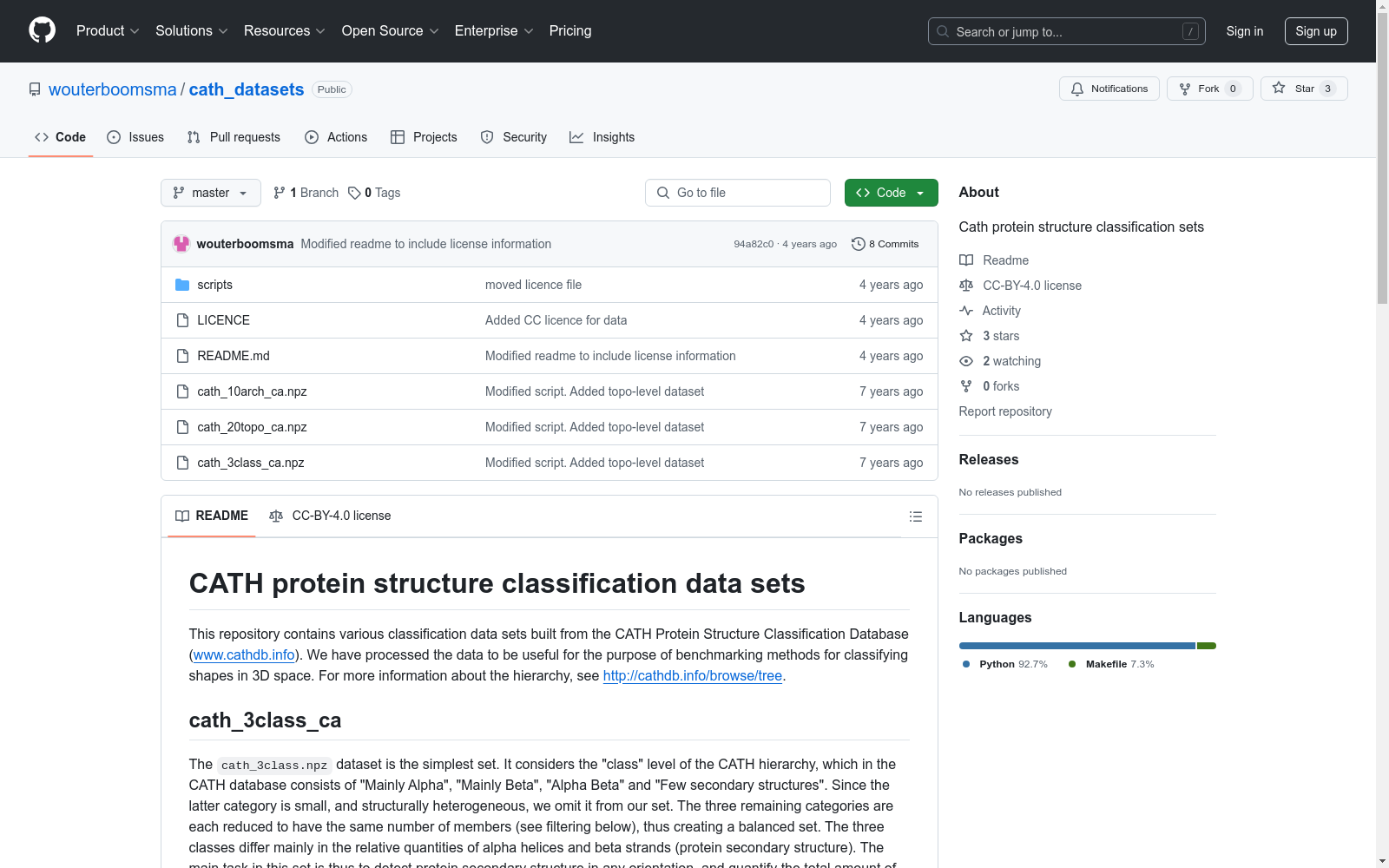The height and width of the screenshot is (868, 1389).
Task: Open commit message 'Added CC licence for data'
Action: (x=556, y=320)
